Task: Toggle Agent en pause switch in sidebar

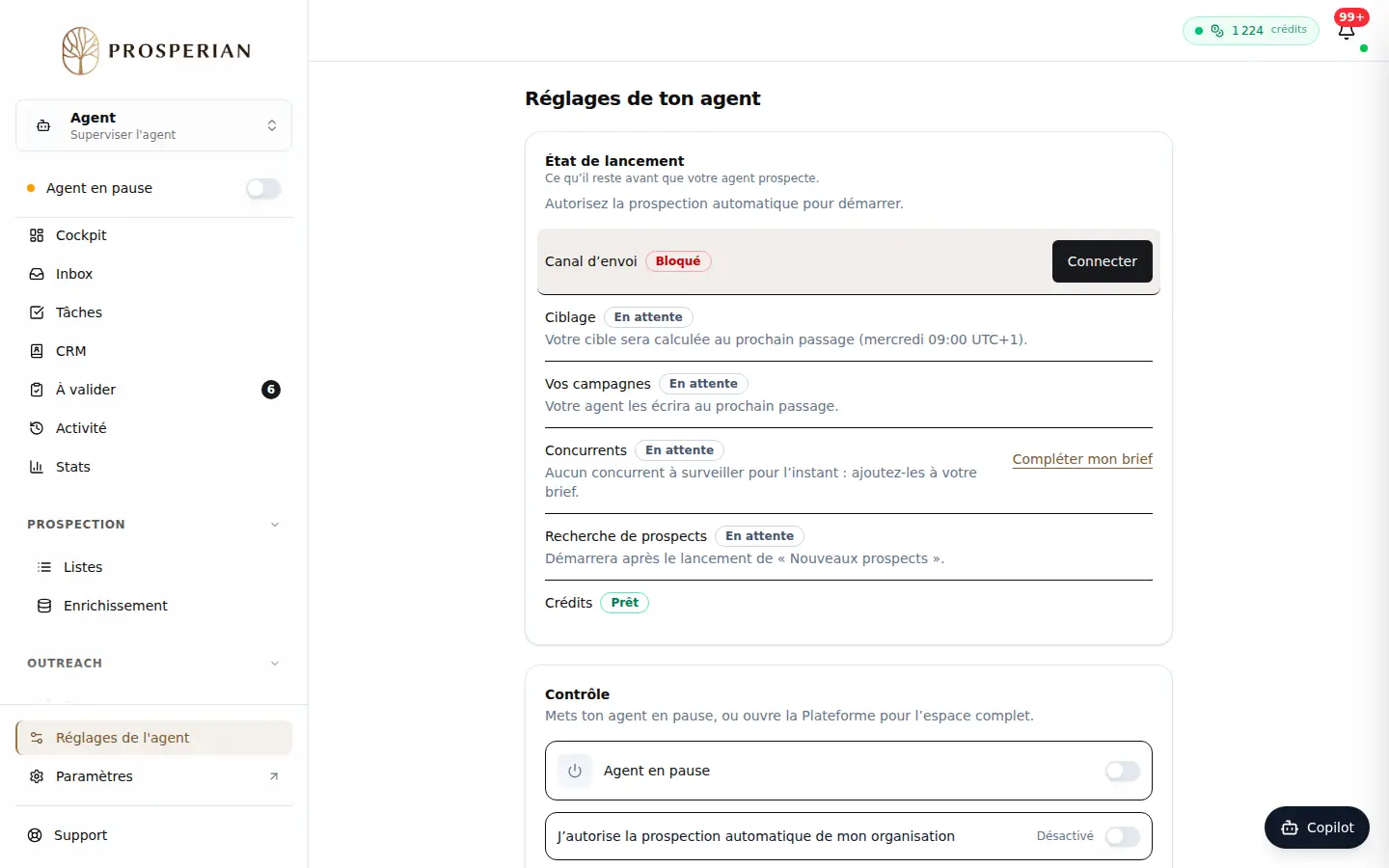Action: tap(263, 188)
